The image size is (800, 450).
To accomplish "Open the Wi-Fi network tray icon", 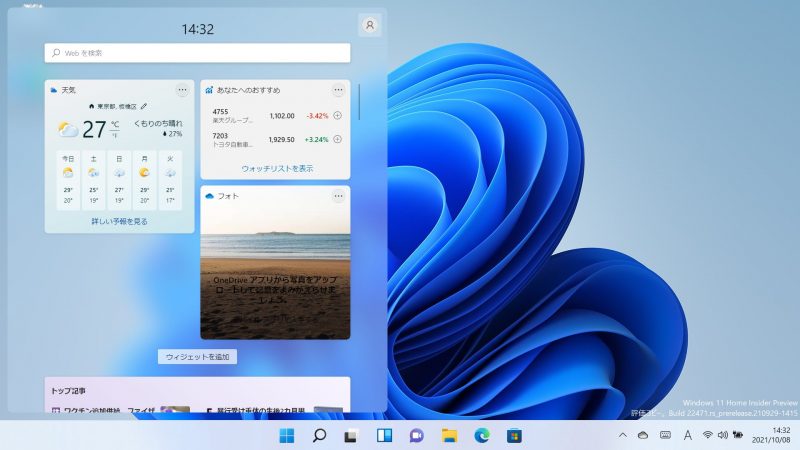I will pos(707,435).
